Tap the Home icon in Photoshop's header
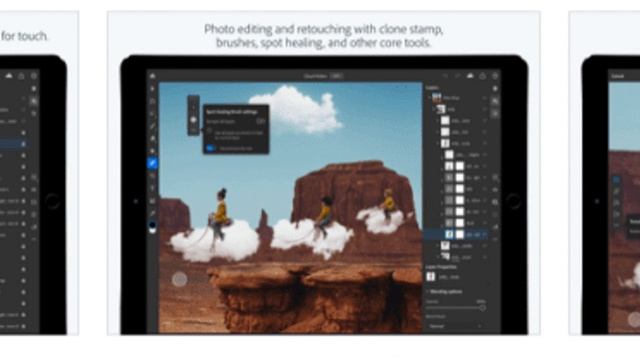The width and height of the screenshot is (640, 360). 153,76
